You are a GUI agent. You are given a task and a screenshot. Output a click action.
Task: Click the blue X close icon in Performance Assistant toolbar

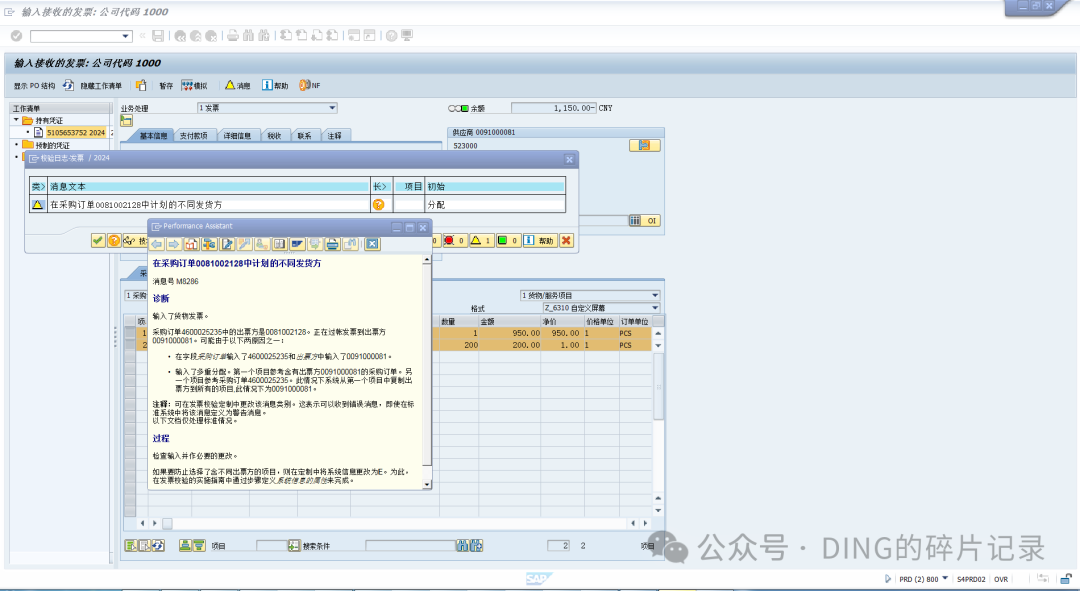point(372,244)
